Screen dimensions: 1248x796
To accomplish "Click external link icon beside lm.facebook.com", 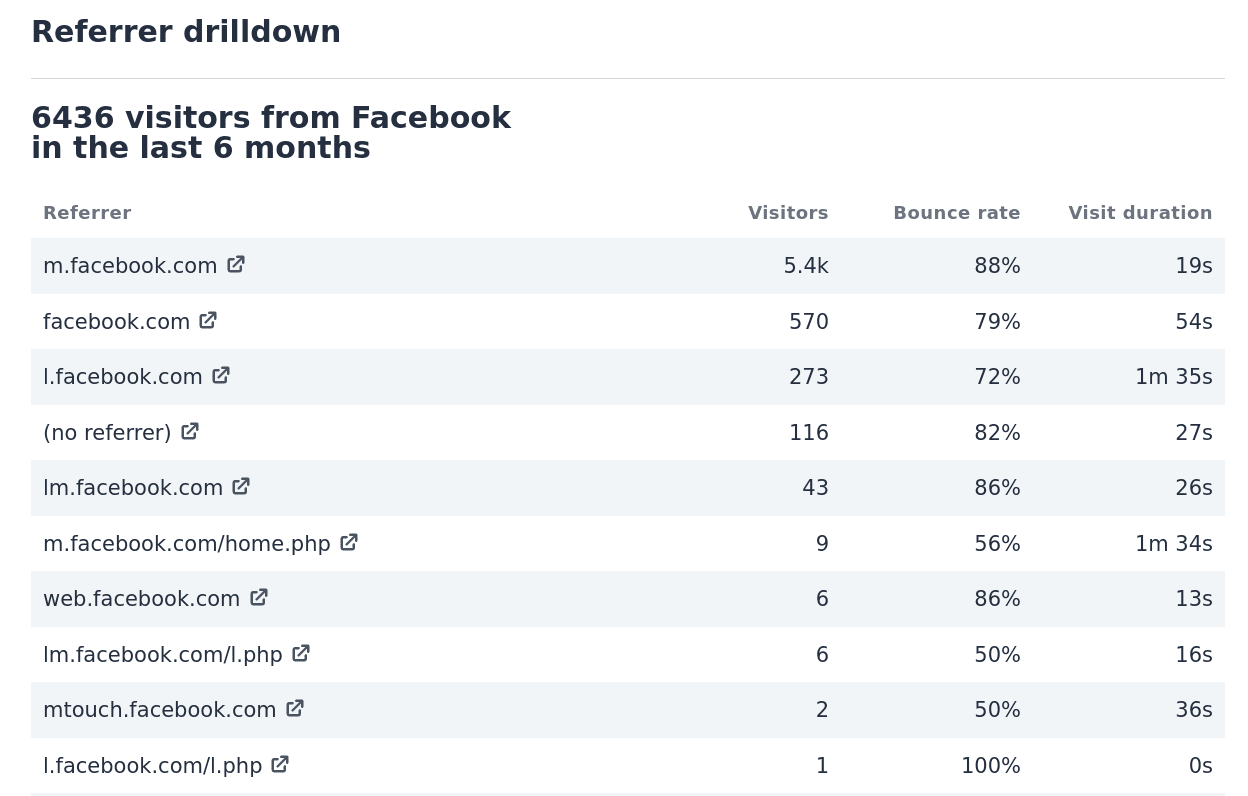I will 241,487.
